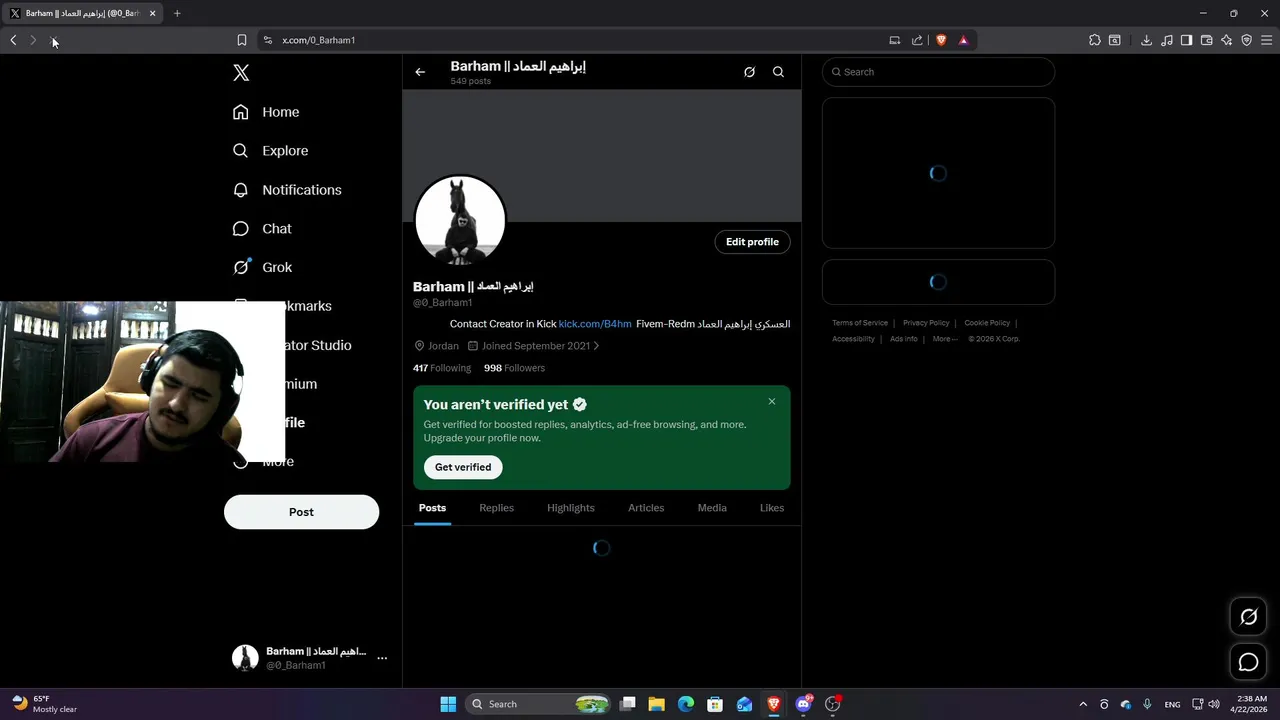Click account avatar at sidebar bottom

coord(245,657)
